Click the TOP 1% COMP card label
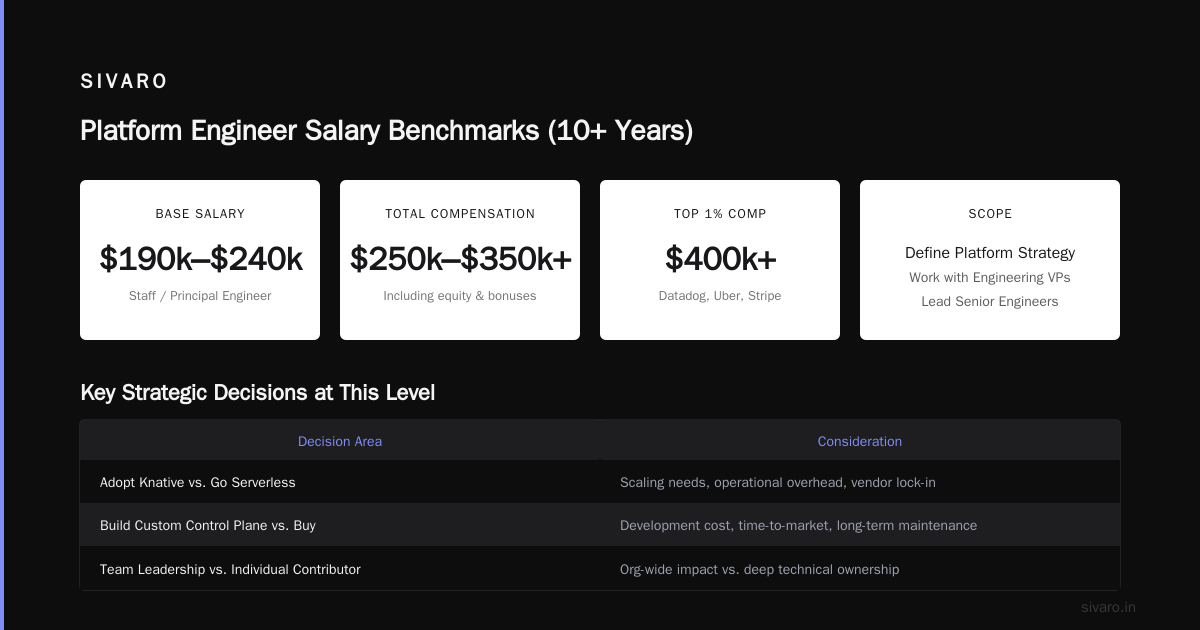Viewport: 1200px width, 630px height. [720, 214]
